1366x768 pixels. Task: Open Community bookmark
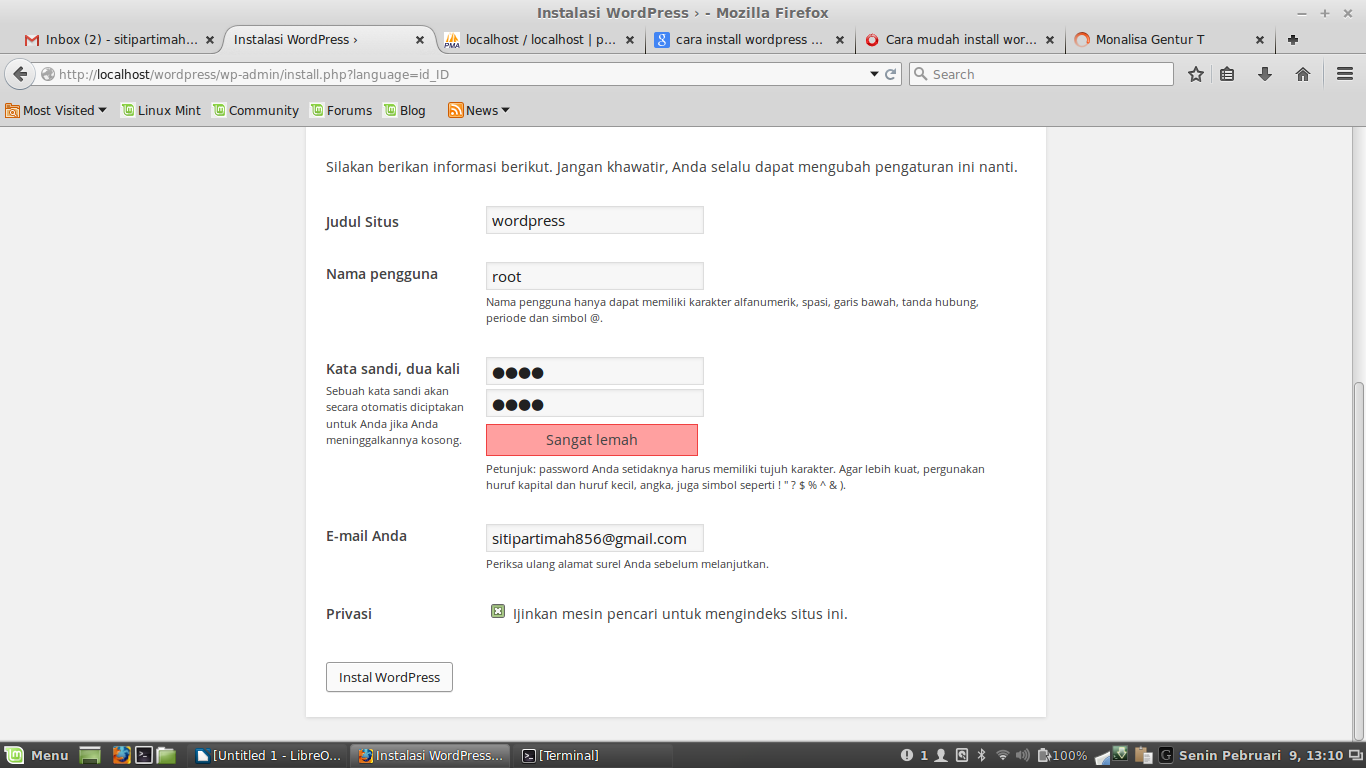click(255, 110)
